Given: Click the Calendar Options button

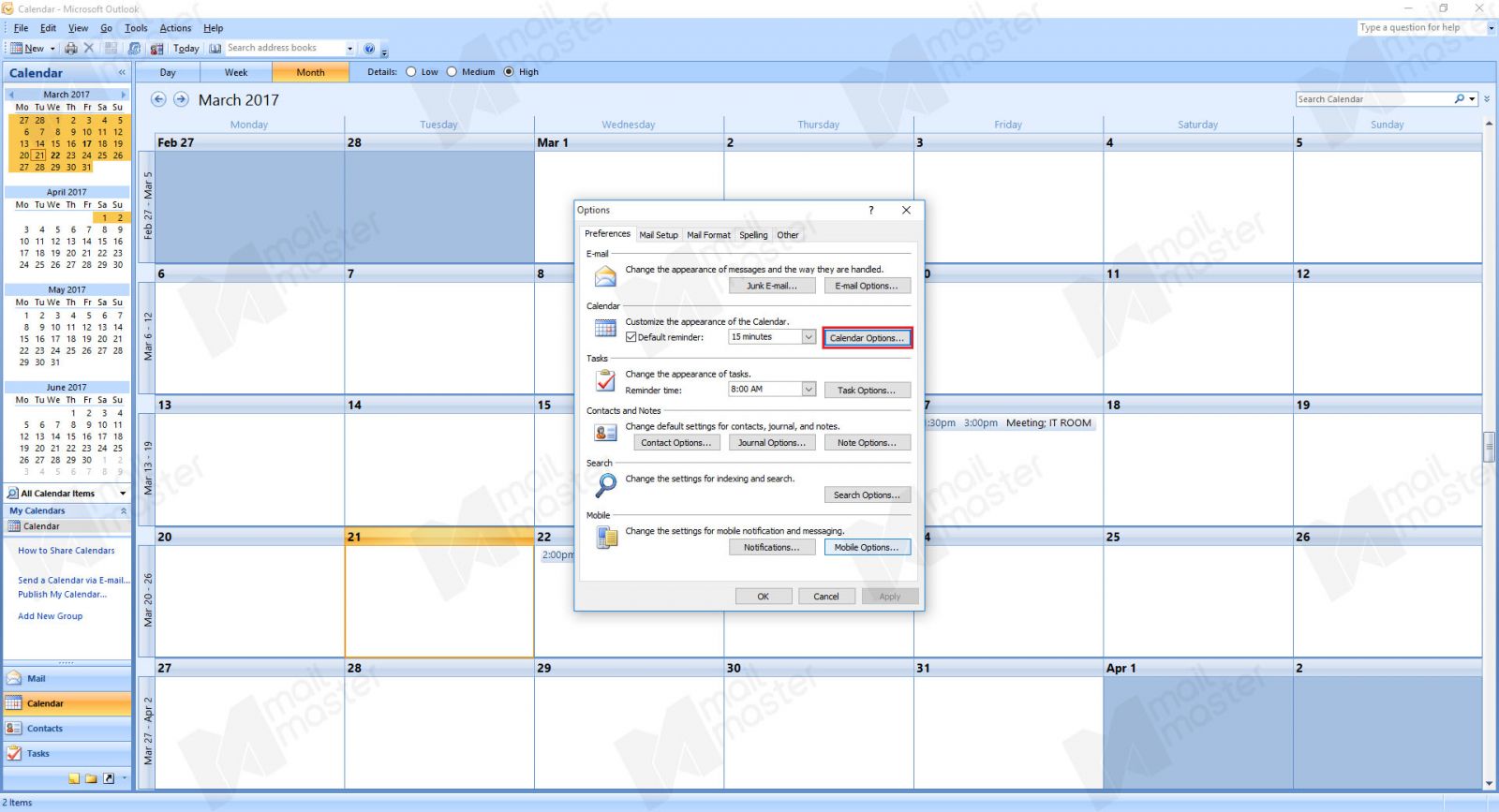Looking at the screenshot, I should pos(867,338).
